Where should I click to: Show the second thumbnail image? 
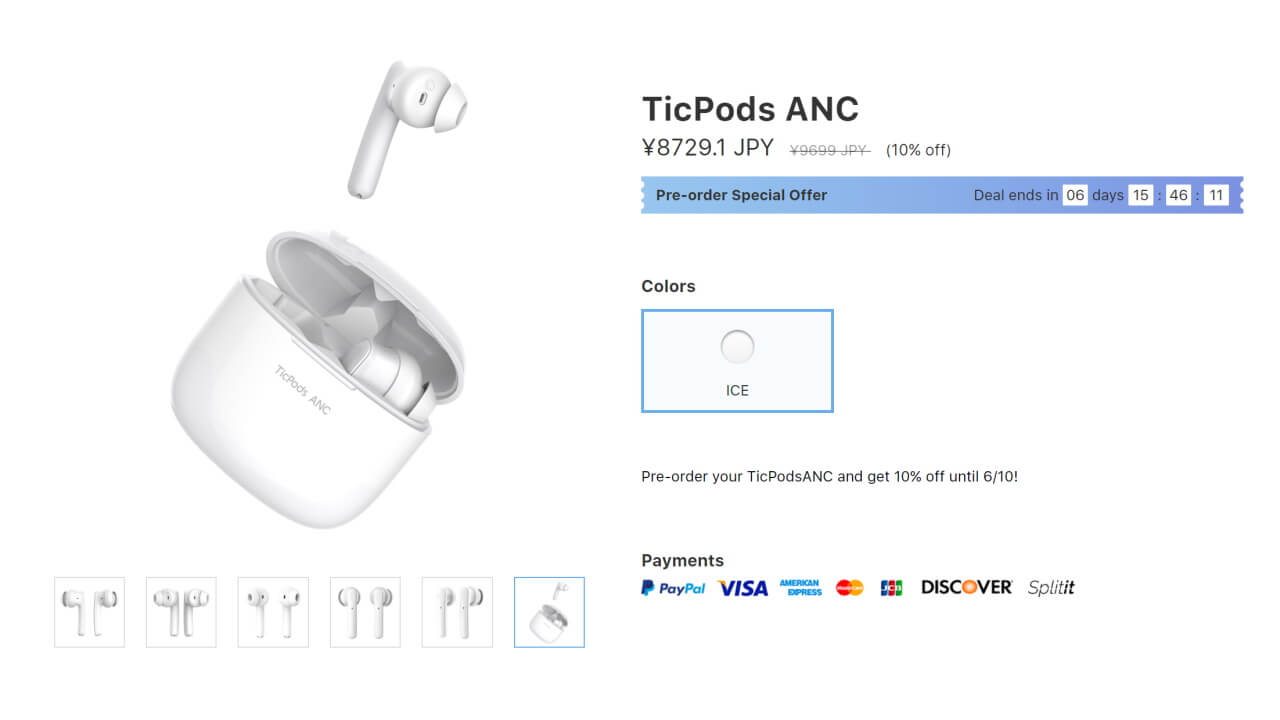click(x=181, y=612)
